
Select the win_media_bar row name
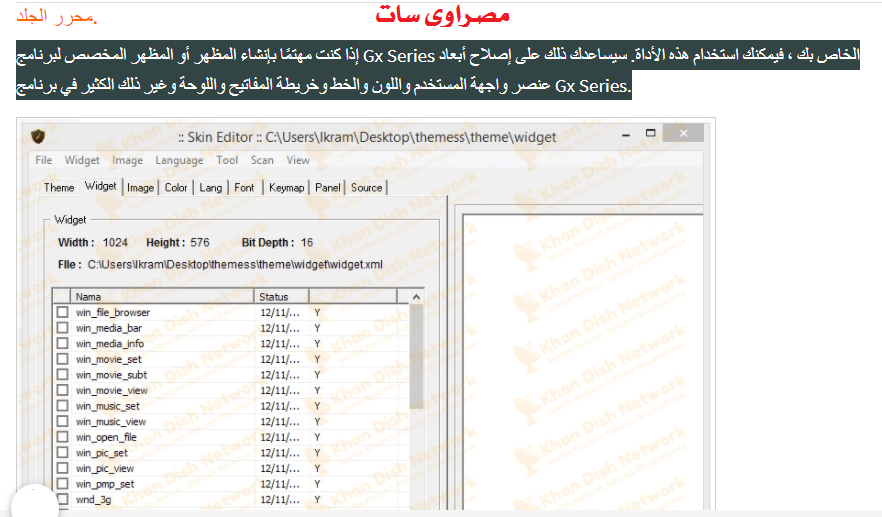[x=109, y=328]
